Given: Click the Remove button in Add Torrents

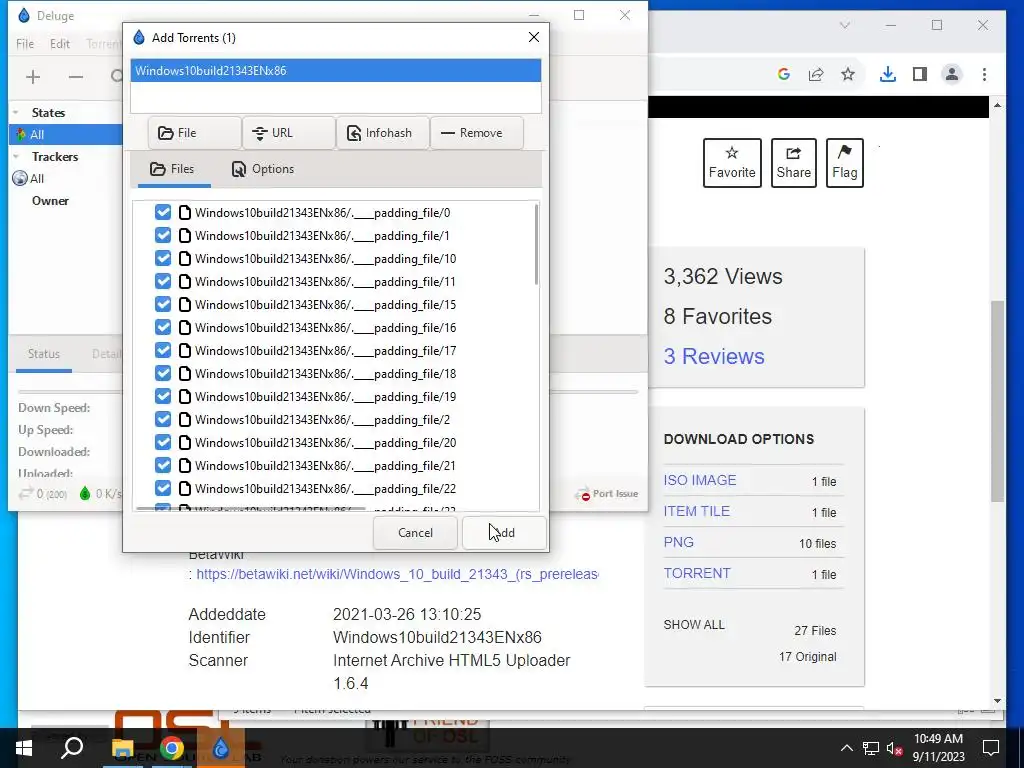Looking at the screenshot, I should click(x=477, y=133).
